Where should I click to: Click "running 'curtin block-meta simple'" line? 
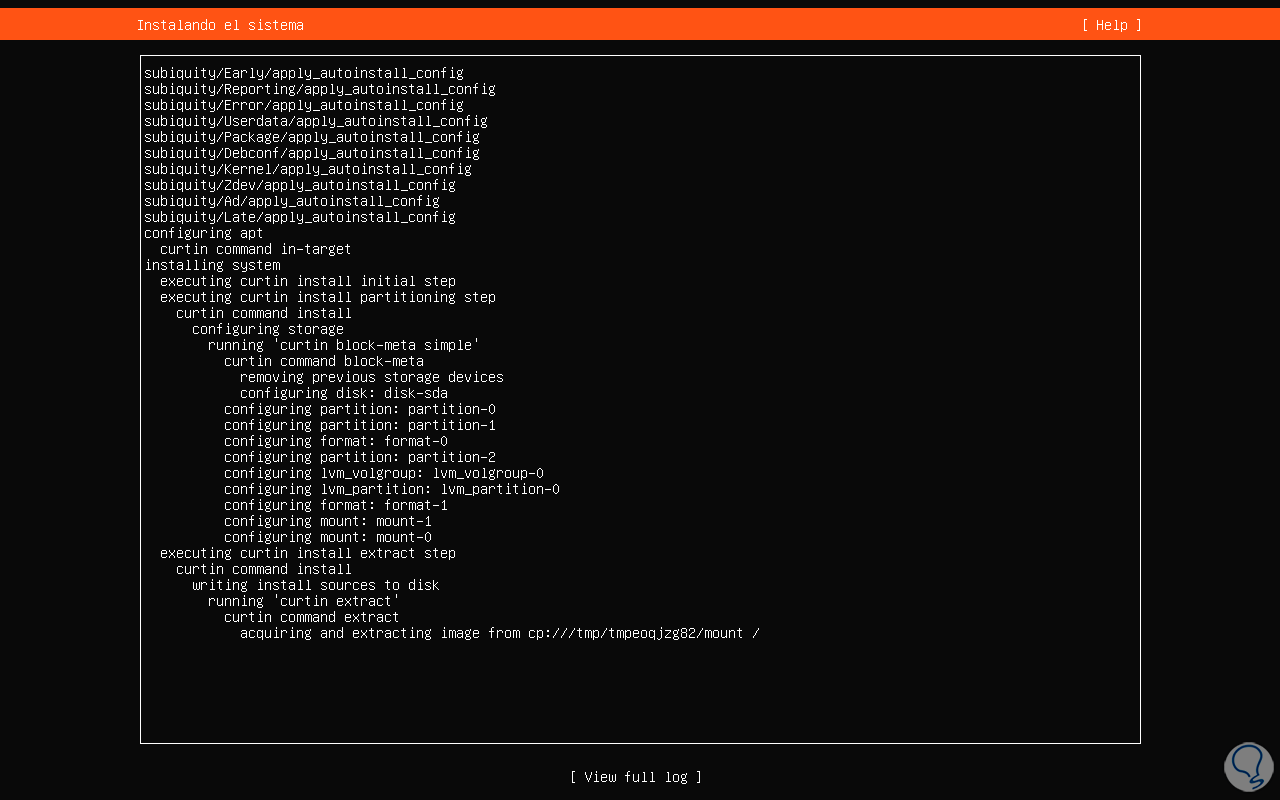click(344, 345)
